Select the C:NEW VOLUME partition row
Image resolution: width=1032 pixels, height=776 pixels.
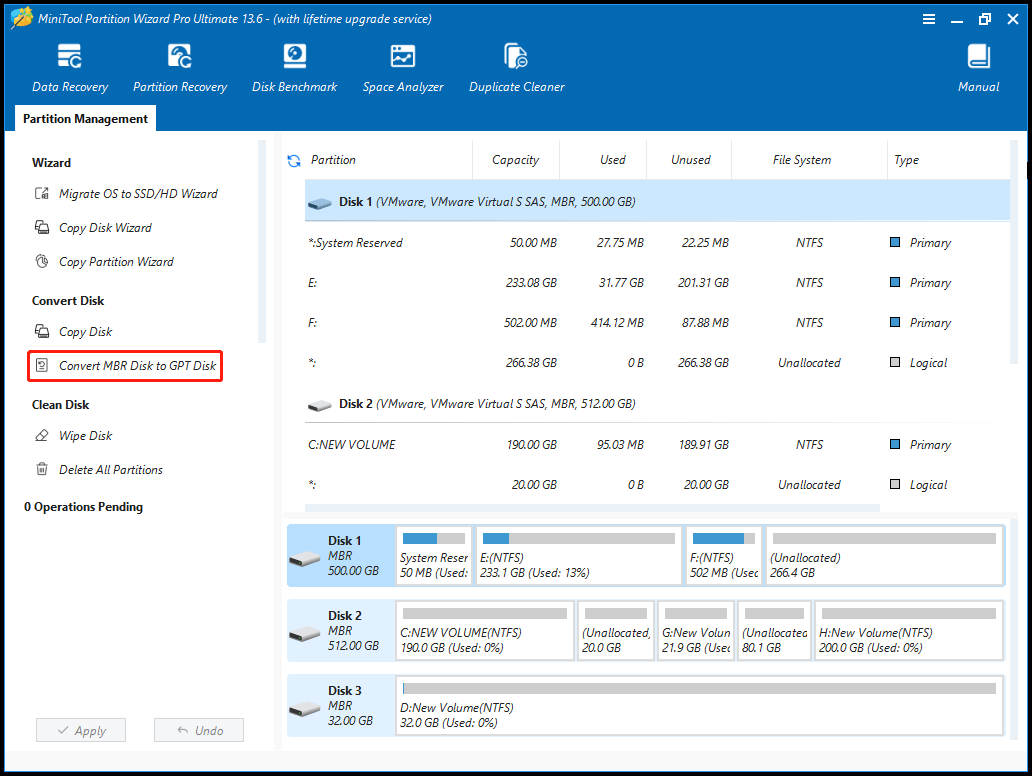[x=657, y=445]
